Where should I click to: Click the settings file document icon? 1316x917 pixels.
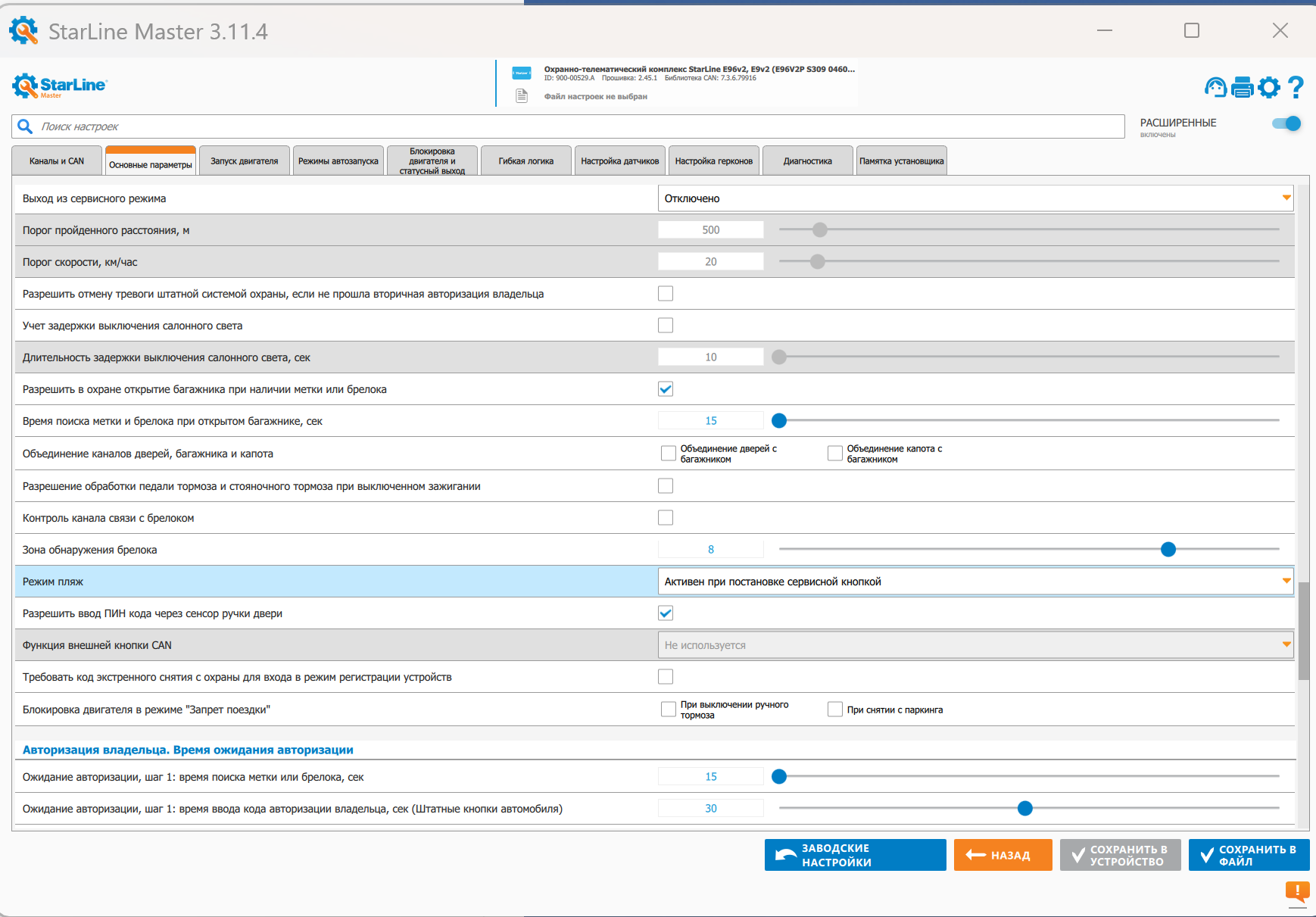[522, 96]
